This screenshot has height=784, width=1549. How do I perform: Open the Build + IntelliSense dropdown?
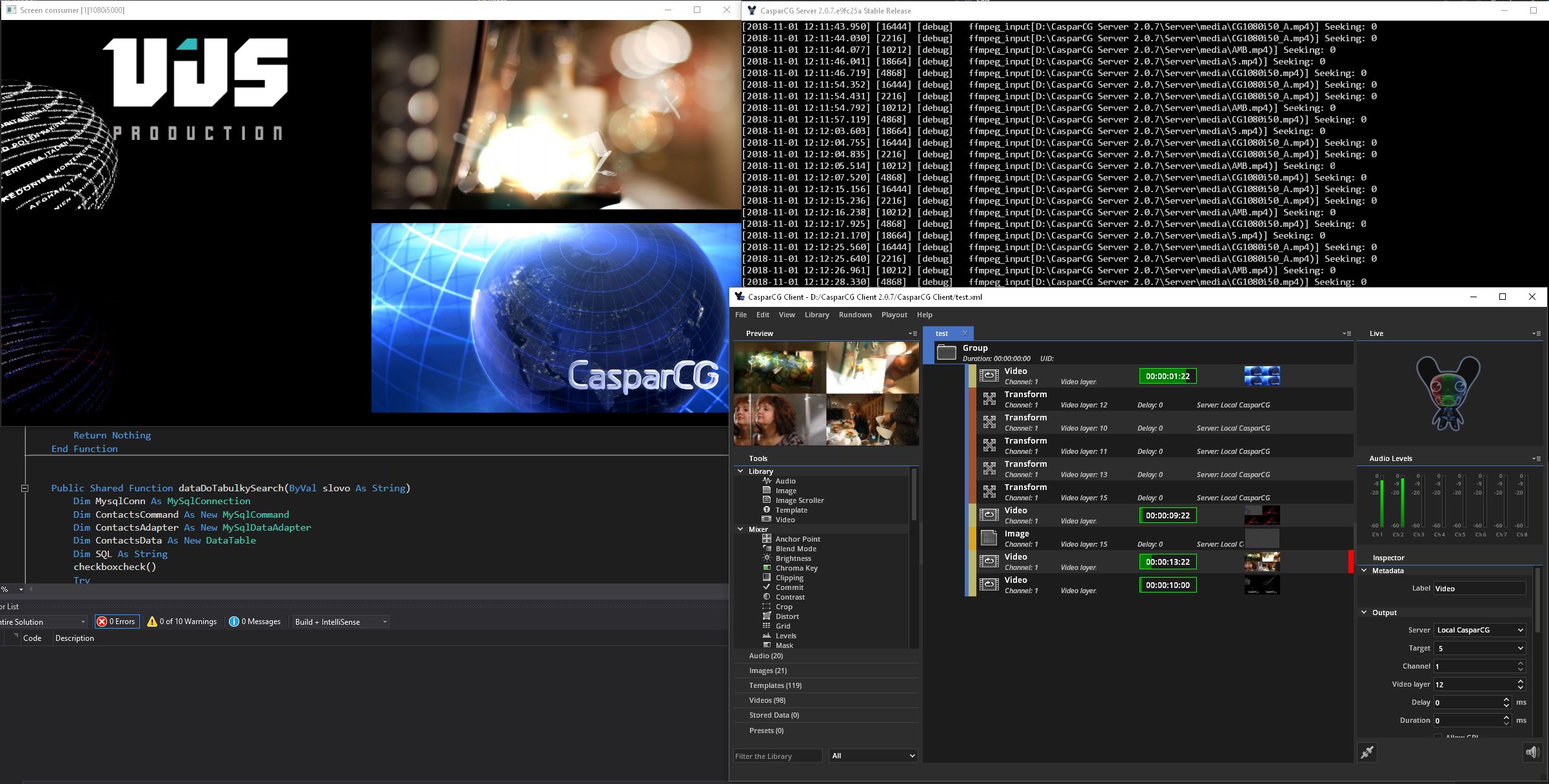click(340, 622)
